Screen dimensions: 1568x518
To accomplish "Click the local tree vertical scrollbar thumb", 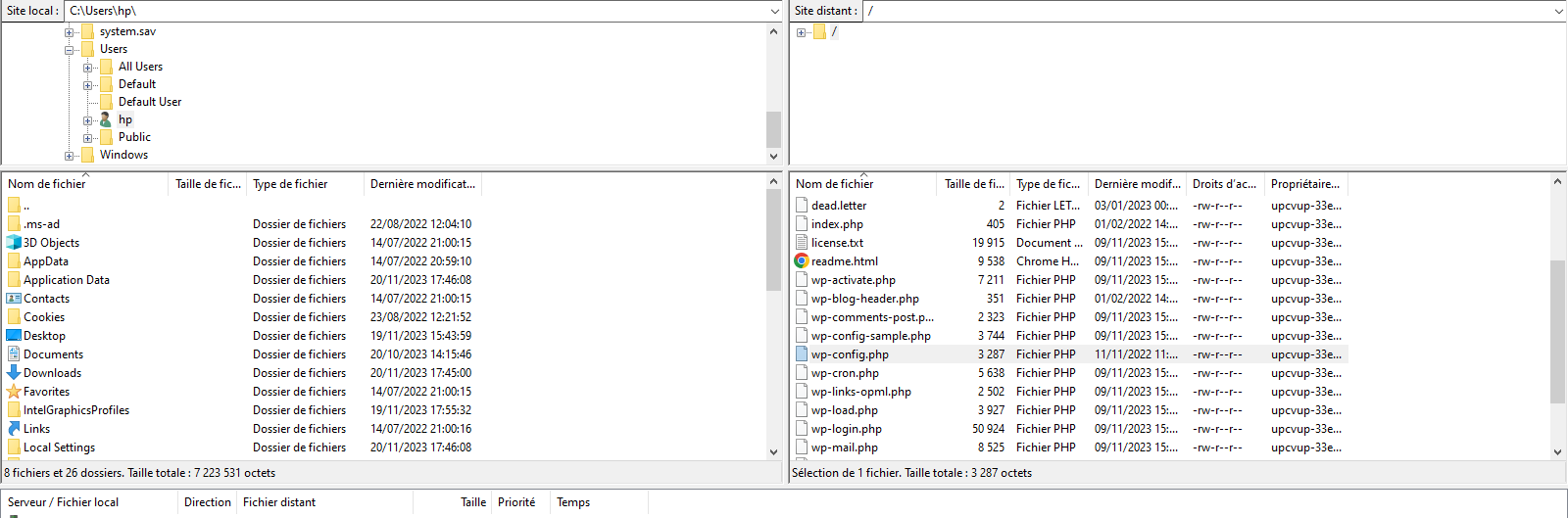I will 773,128.
